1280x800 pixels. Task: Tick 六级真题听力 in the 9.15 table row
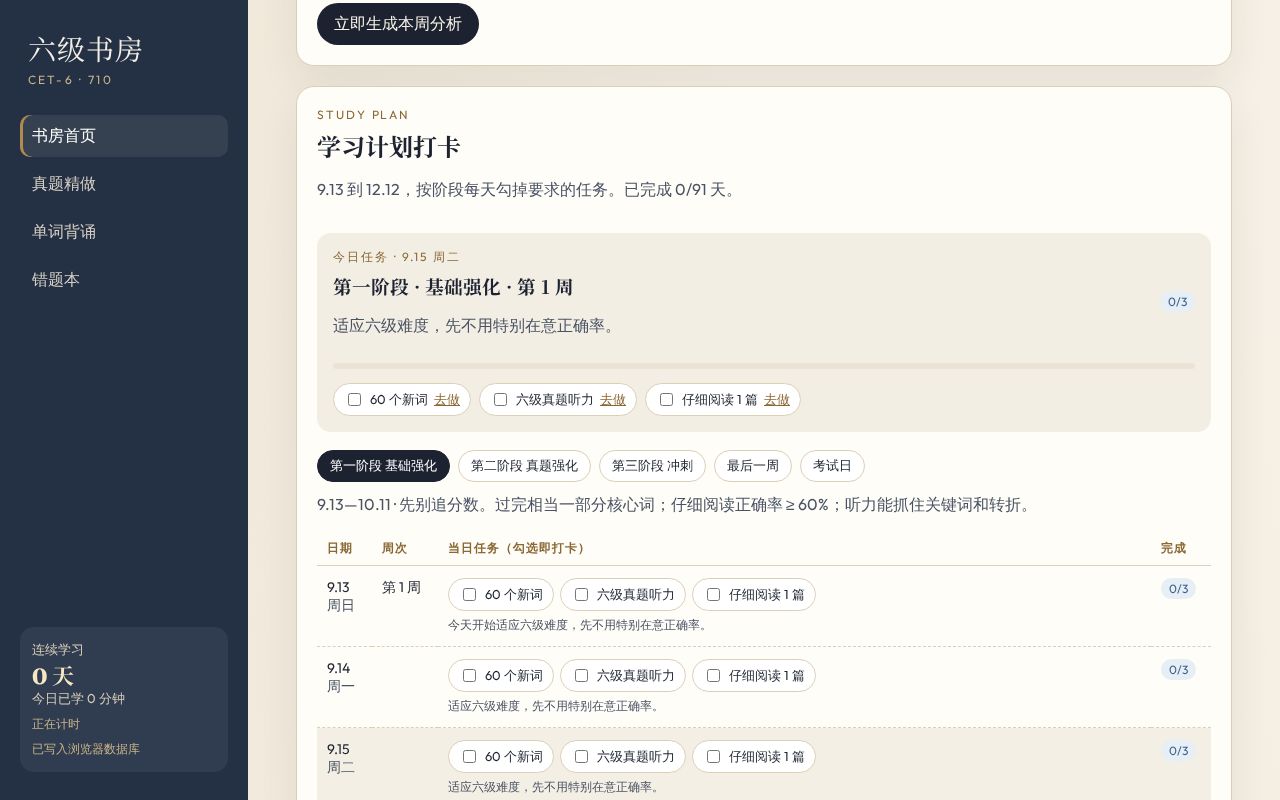pos(581,757)
